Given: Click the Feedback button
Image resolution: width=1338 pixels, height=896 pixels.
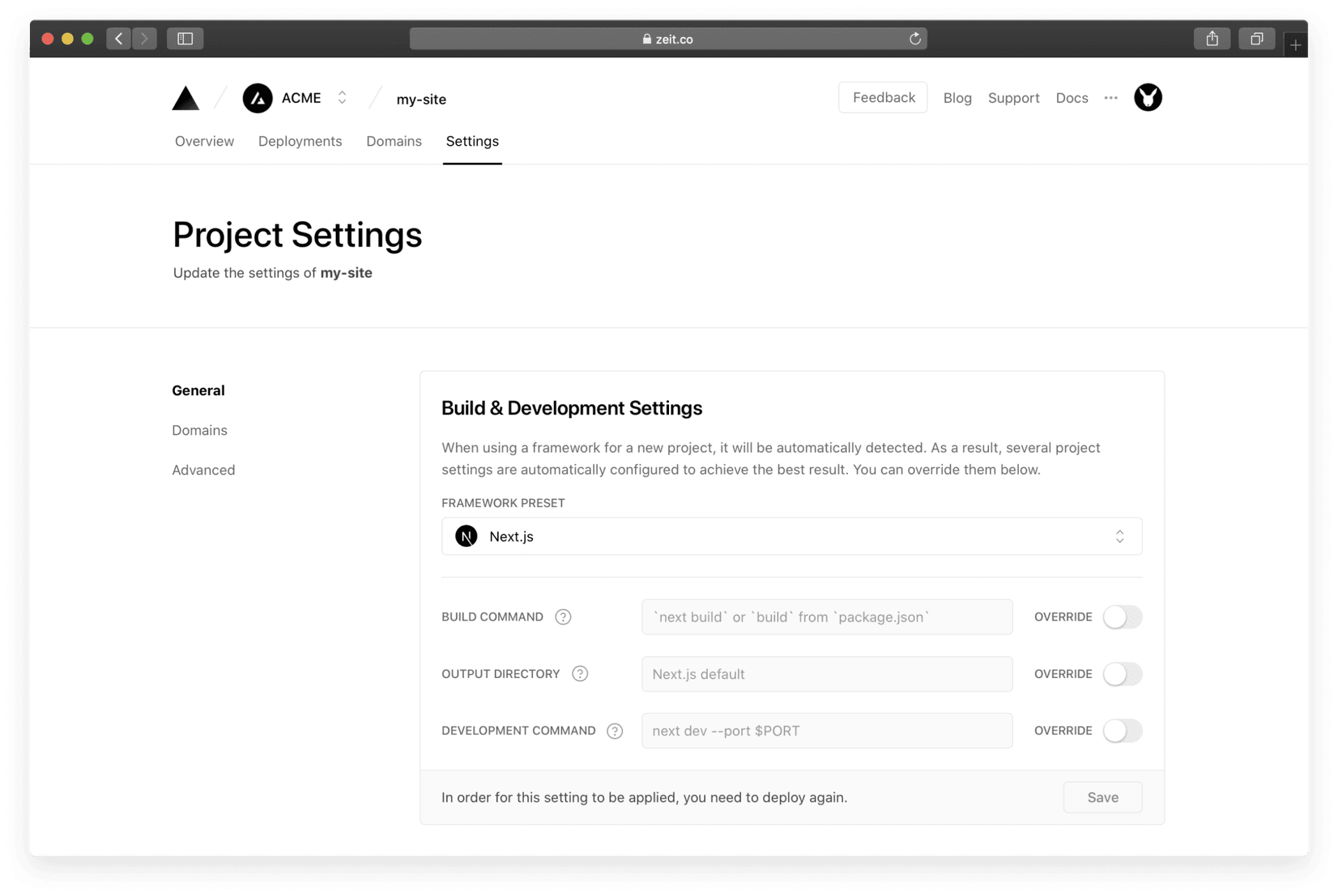Looking at the screenshot, I should coord(883,98).
